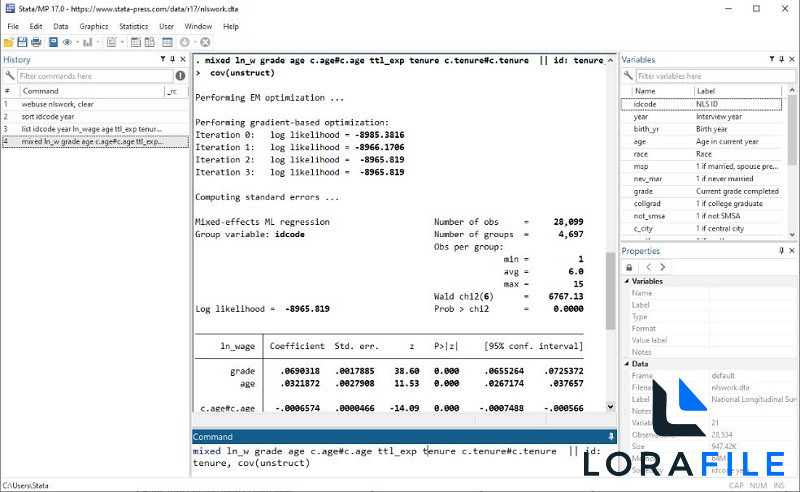Screen dimensions: 800x492
Task: Click the History _rc column header
Action: point(177,91)
